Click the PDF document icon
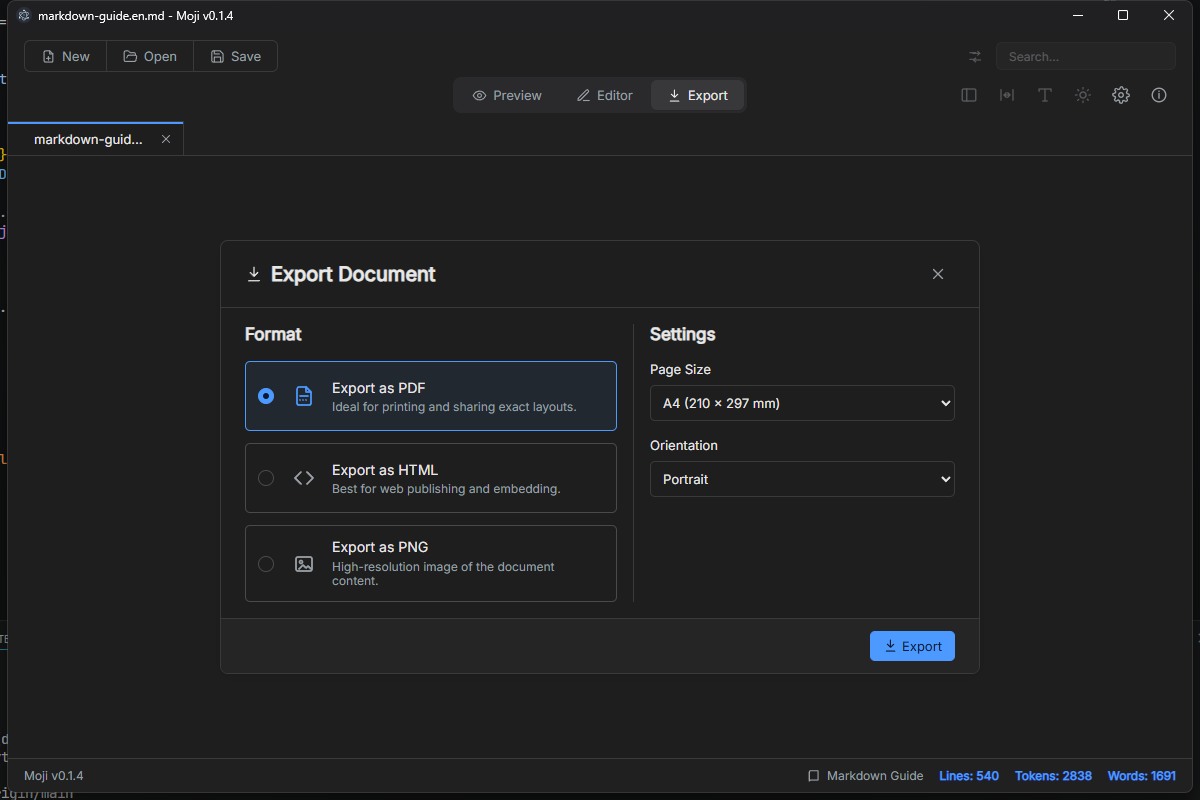The height and width of the screenshot is (800, 1200). [304, 396]
